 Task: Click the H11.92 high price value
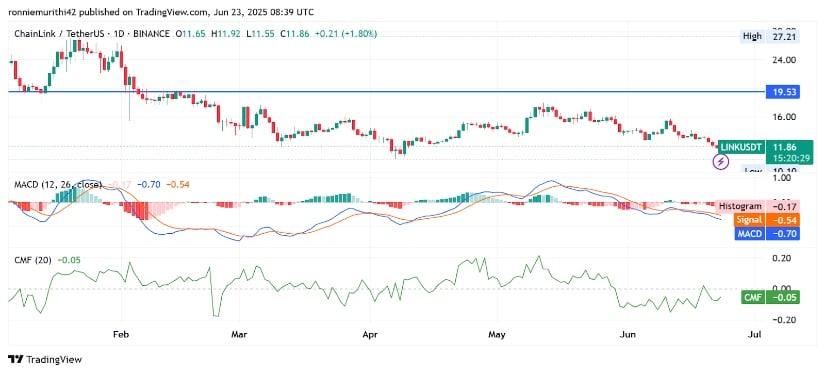[227, 34]
